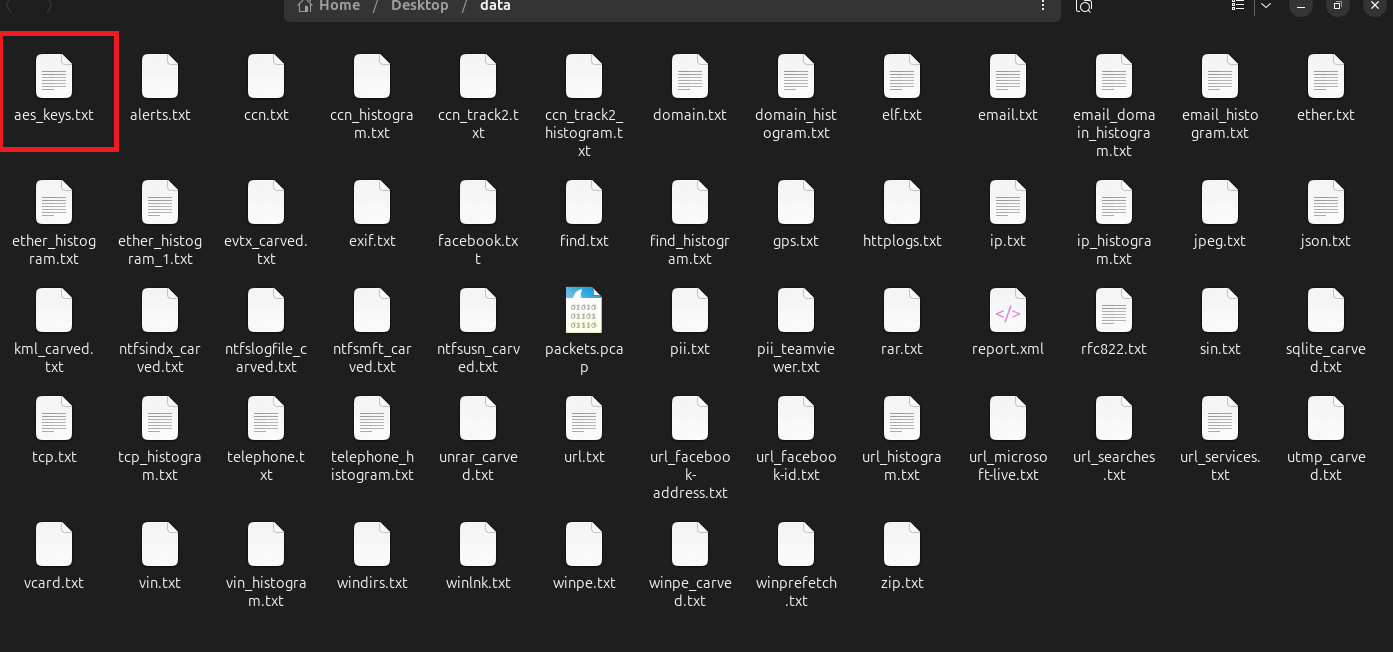This screenshot has width=1393, height=652.
Task: Click the url_searches.txt file name
Action: (1114, 466)
